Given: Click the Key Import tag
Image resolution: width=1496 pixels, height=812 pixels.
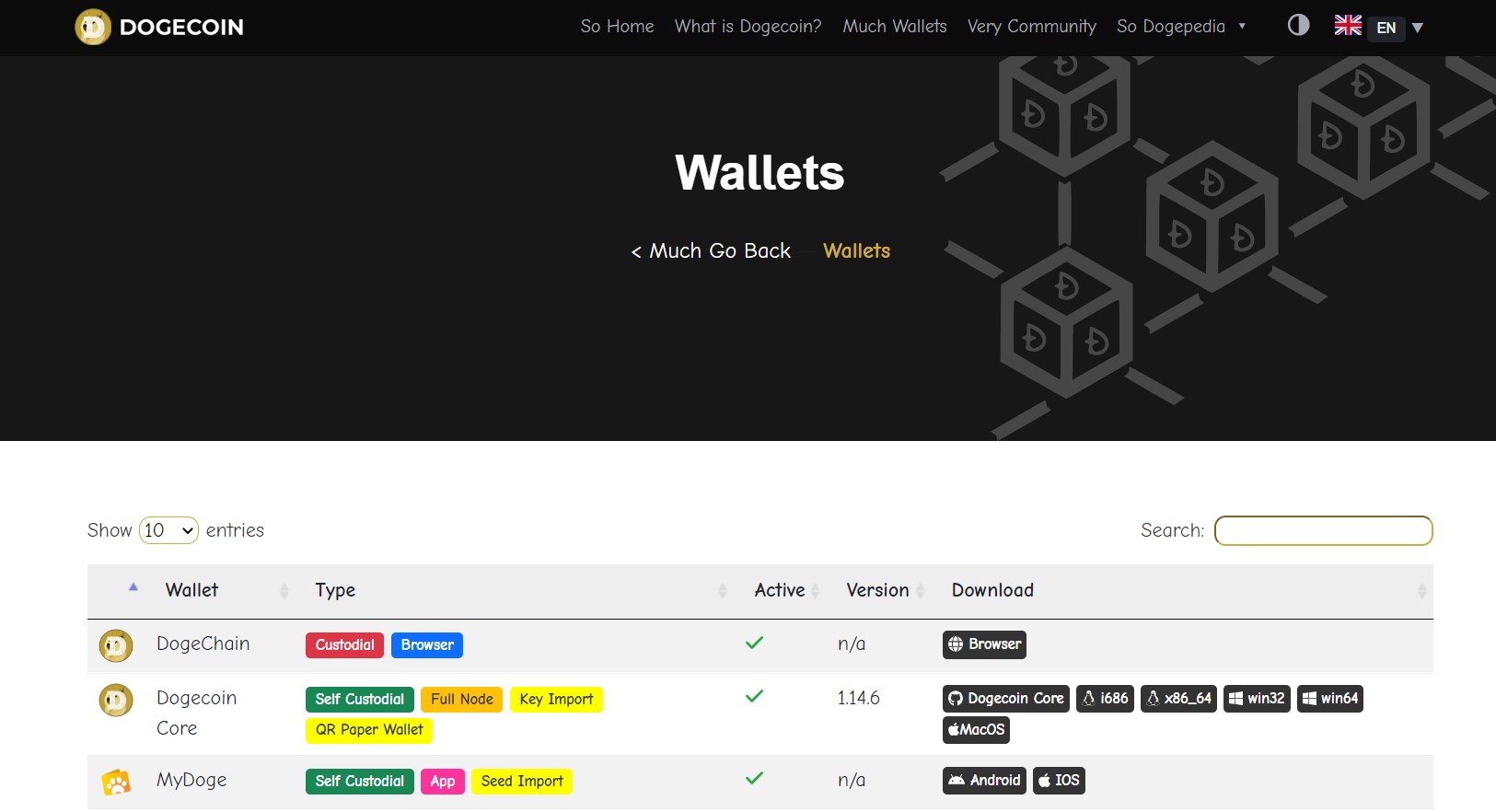Looking at the screenshot, I should [x=556, y=699].
